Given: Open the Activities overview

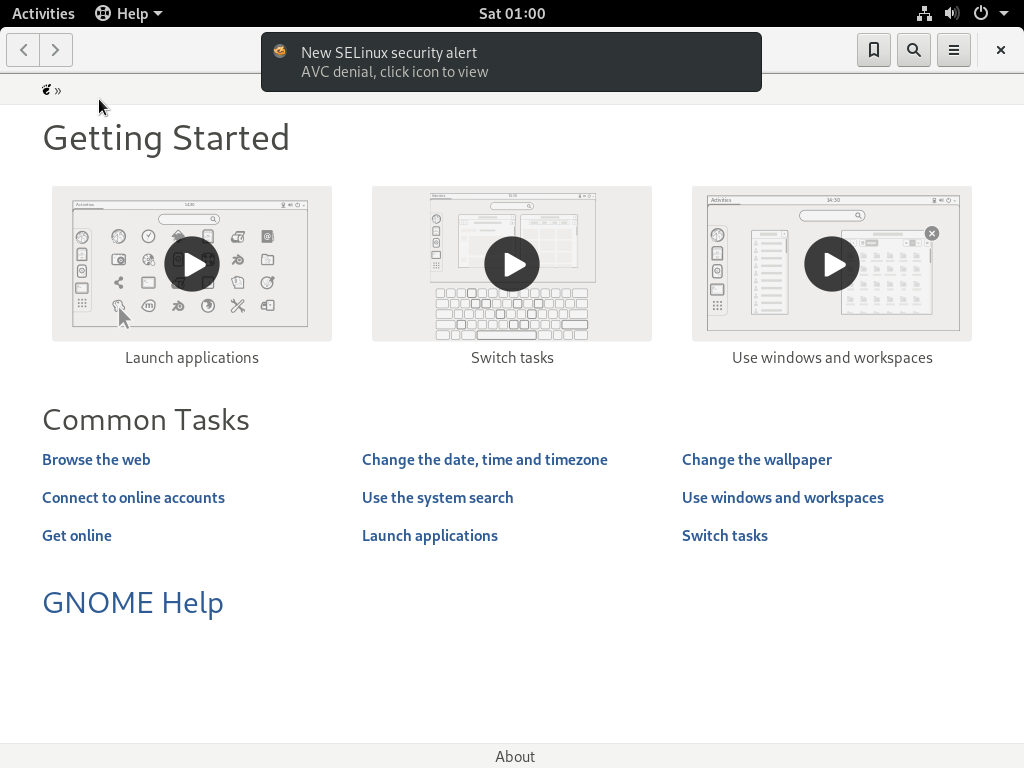Looking at the screenshot, I should pos(43,13).
